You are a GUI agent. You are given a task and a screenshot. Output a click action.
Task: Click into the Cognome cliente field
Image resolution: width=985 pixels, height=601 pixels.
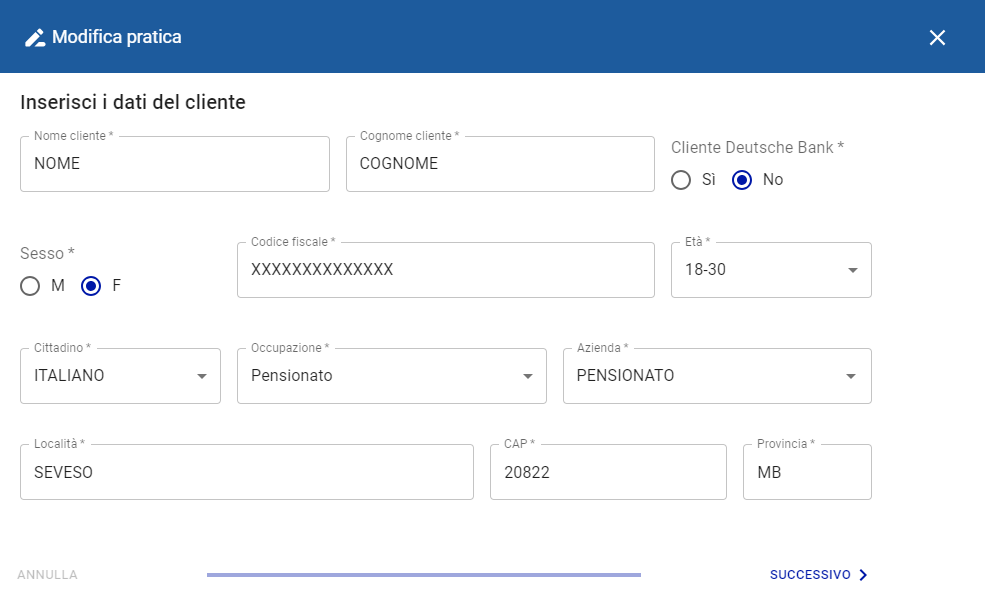pyautogui.click(x=500, y=164)
